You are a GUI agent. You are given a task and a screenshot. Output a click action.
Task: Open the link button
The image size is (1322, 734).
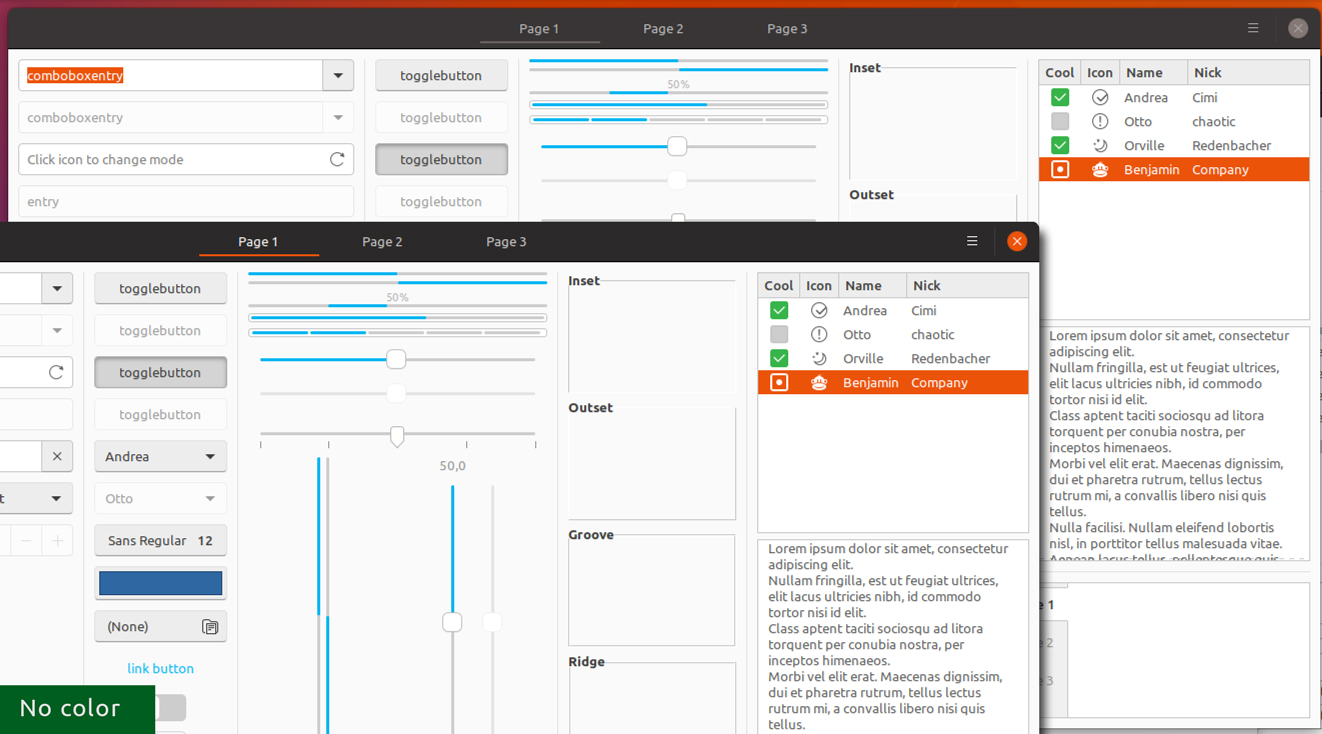(160, 668)
